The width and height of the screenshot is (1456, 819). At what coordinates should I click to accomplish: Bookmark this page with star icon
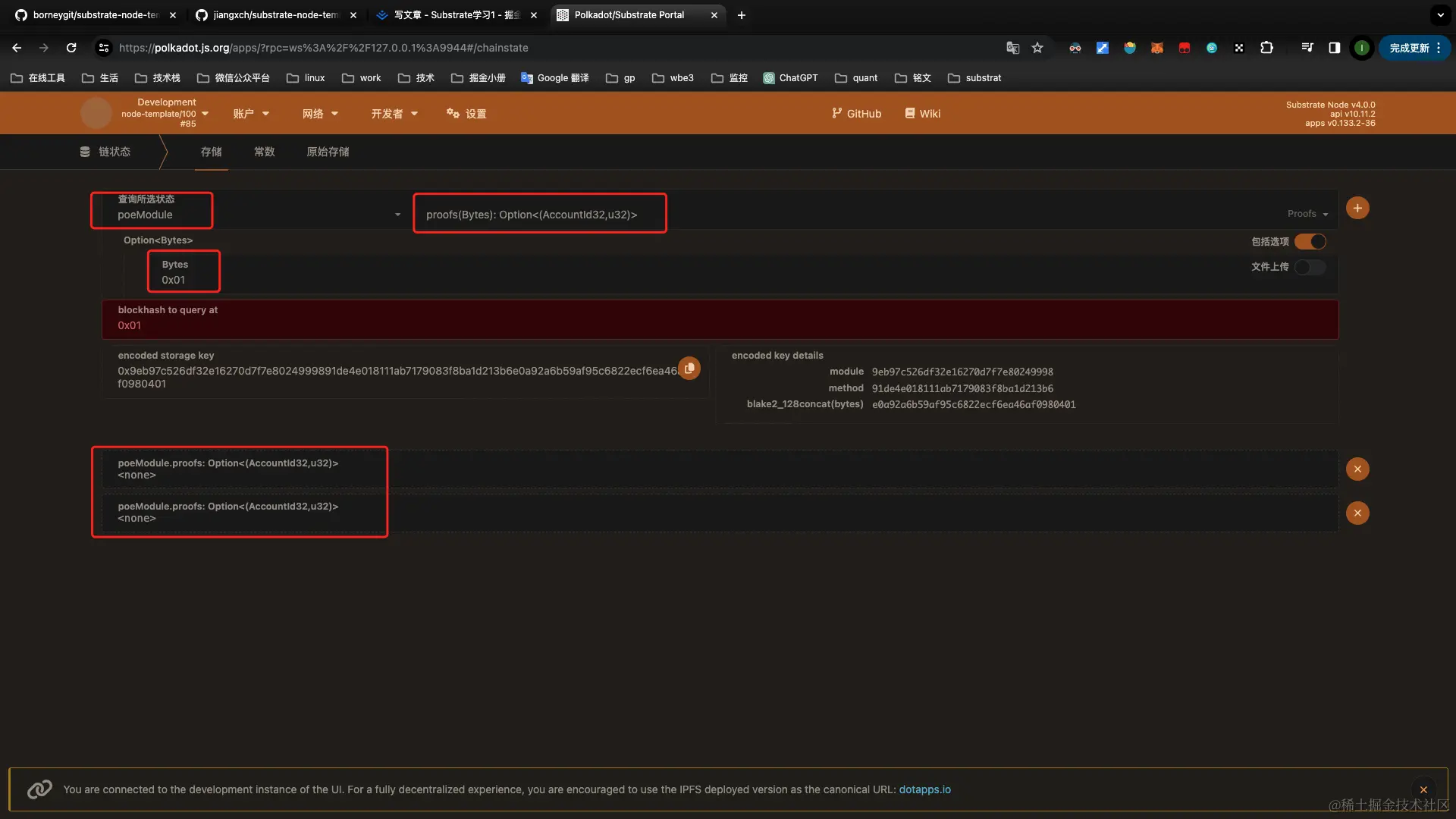point(1037,48)
